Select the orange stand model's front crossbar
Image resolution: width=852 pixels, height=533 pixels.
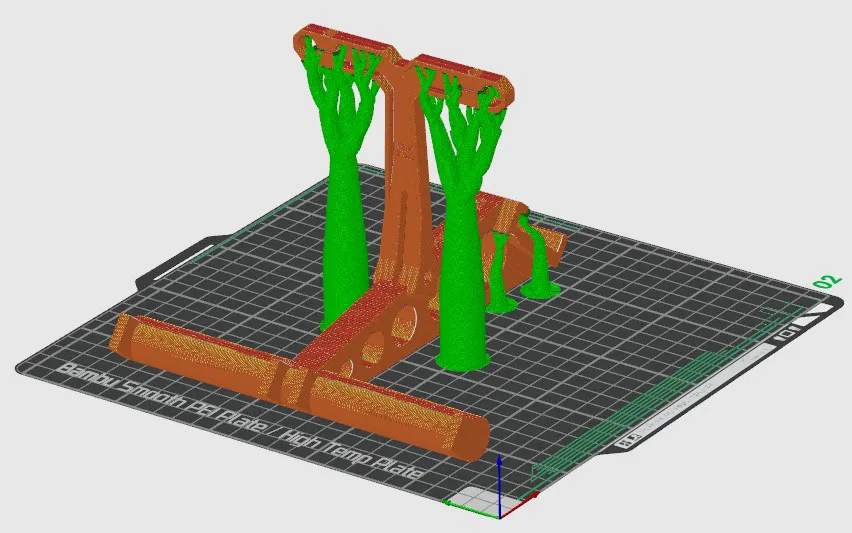pyautogui.click(x=299, y=387)
